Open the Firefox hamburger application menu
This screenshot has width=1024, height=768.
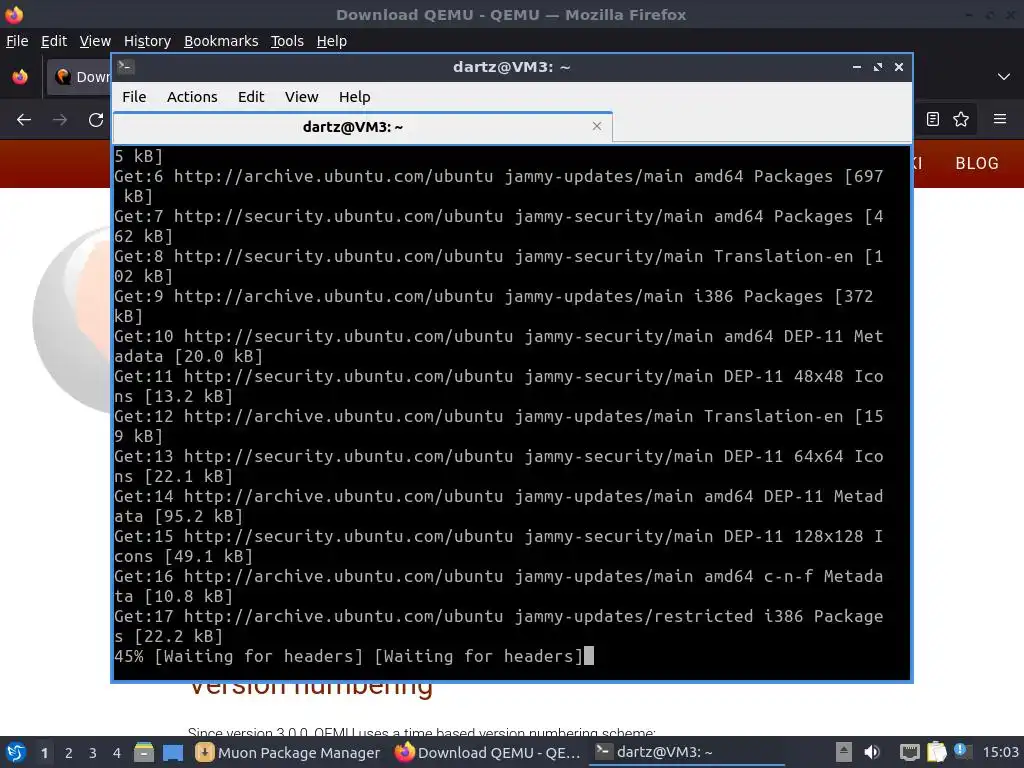1000,119
